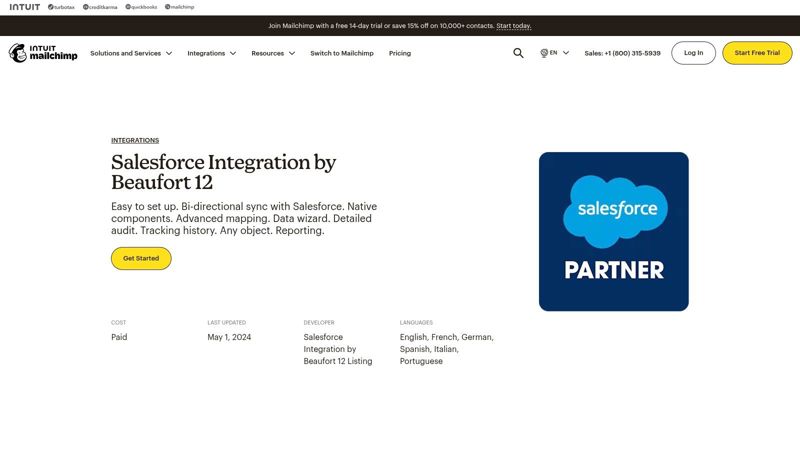Screen dimensions: 800x450
Task: Click the Log In button
Action: coord(693,53)
